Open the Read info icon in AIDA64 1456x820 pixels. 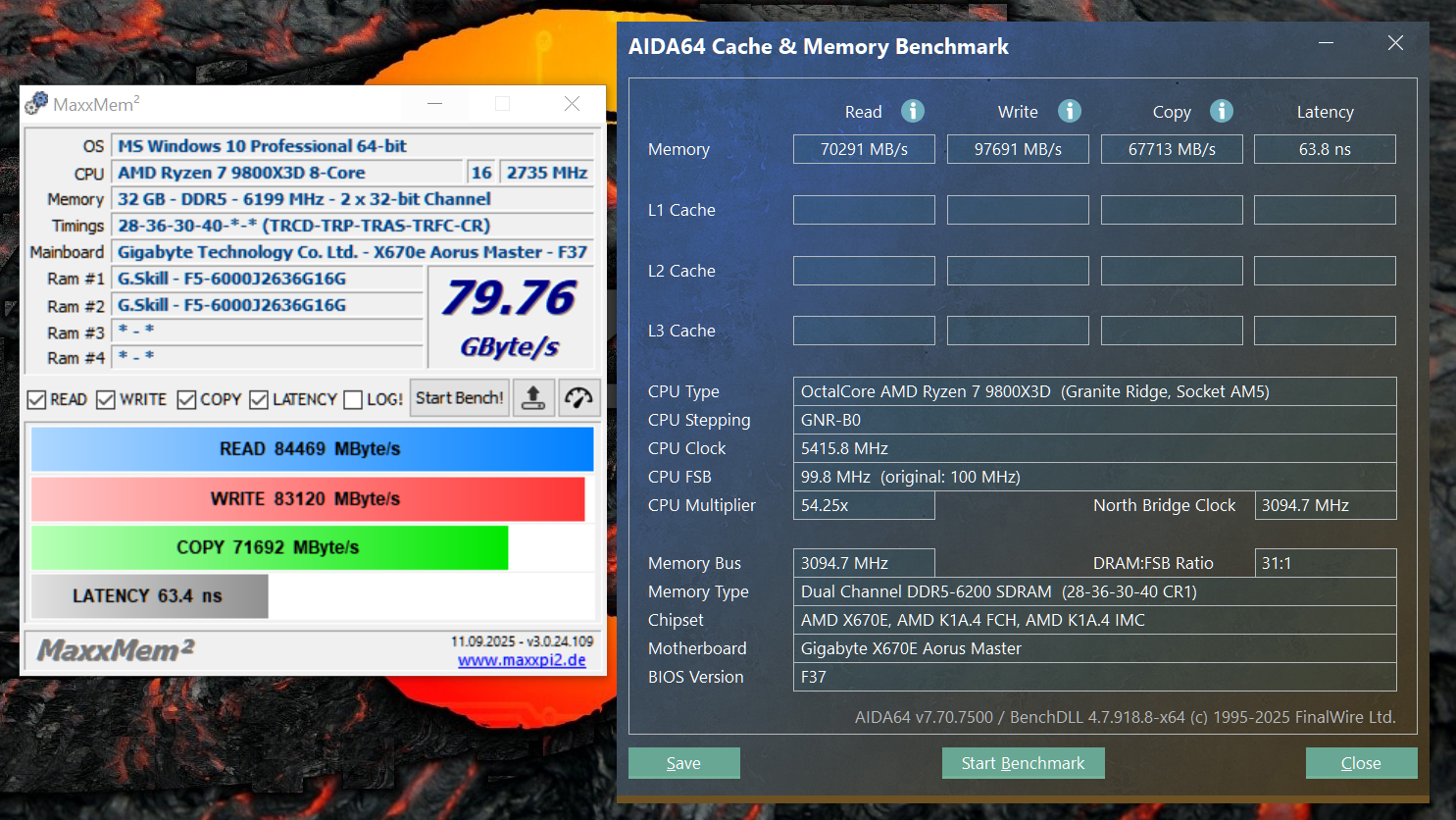[x=913, y=111]
